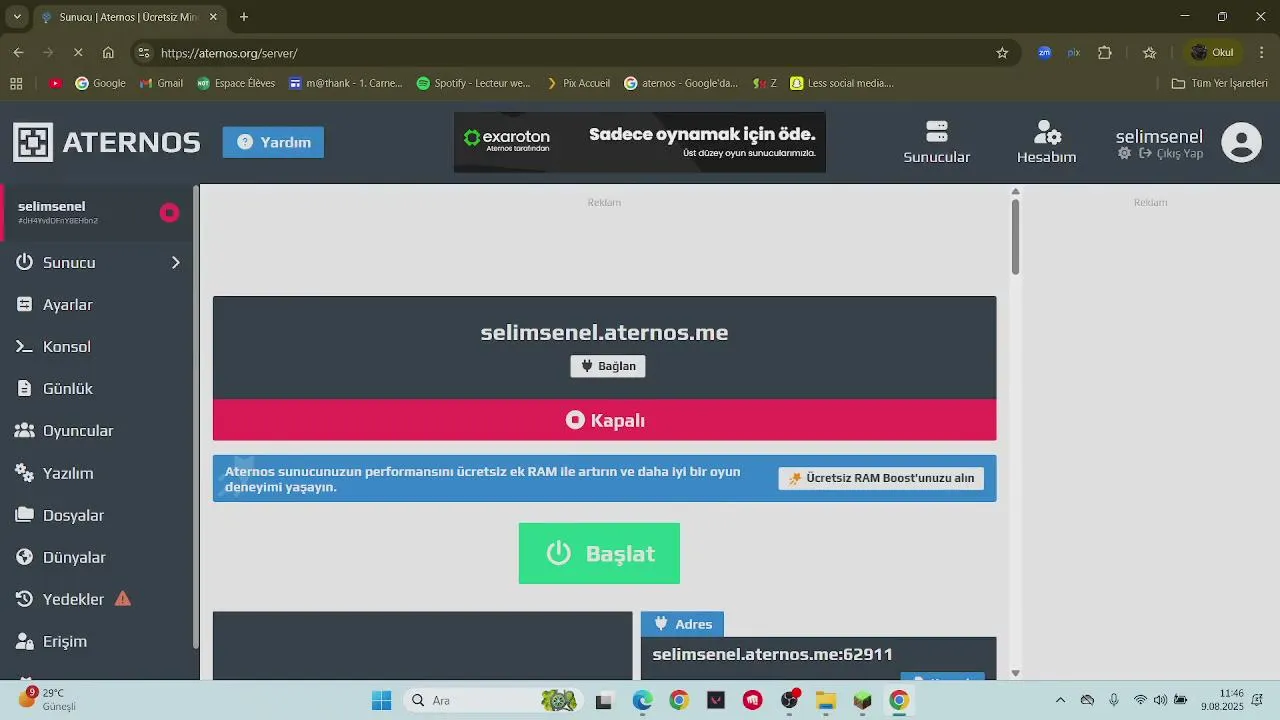Scrollbar up arrow on main content
Image resolution: width=1280 pixels, height=720 pixels.
tap(1015, 191)
